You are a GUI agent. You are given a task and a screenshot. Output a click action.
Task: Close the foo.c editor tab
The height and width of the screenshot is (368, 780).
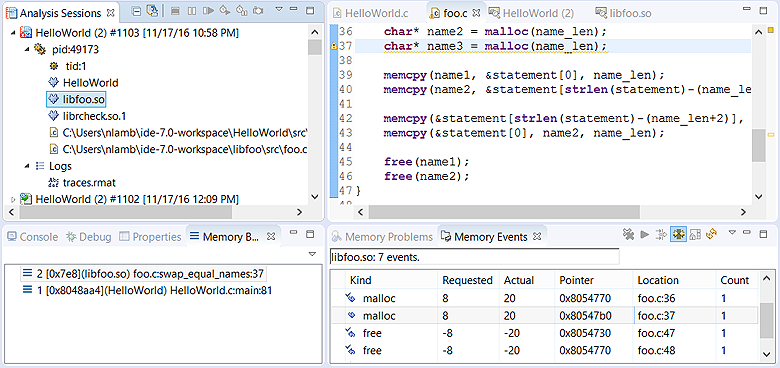tap(476, 13)
